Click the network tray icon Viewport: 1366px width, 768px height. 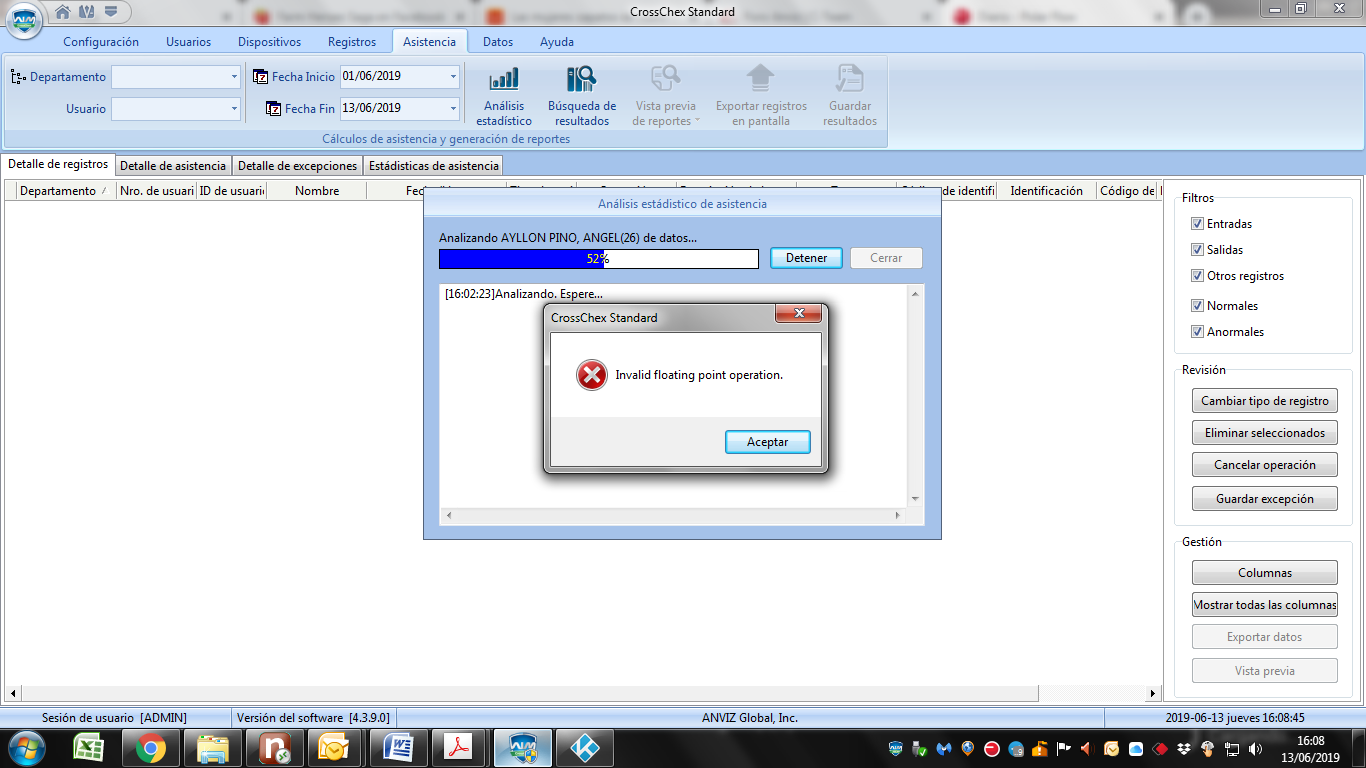[x=1232, y=748]
